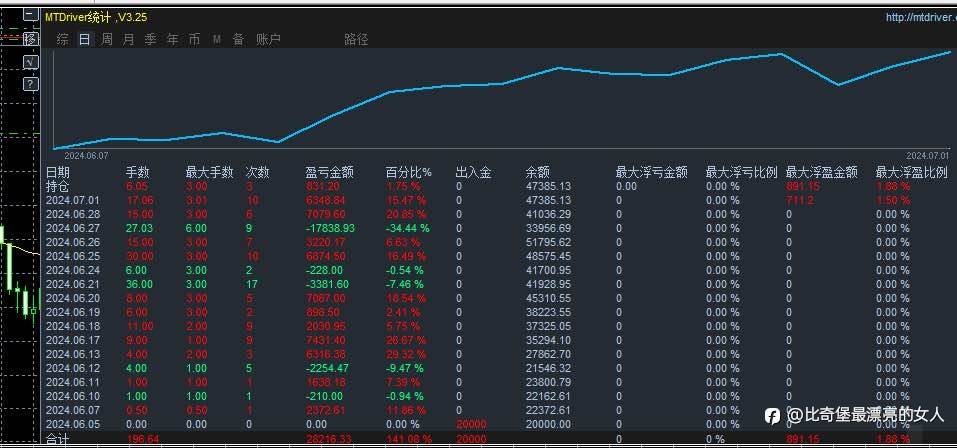Select the 2024.06.28 date row
This screenshot has width=957, height=448.
coord(73,214)
